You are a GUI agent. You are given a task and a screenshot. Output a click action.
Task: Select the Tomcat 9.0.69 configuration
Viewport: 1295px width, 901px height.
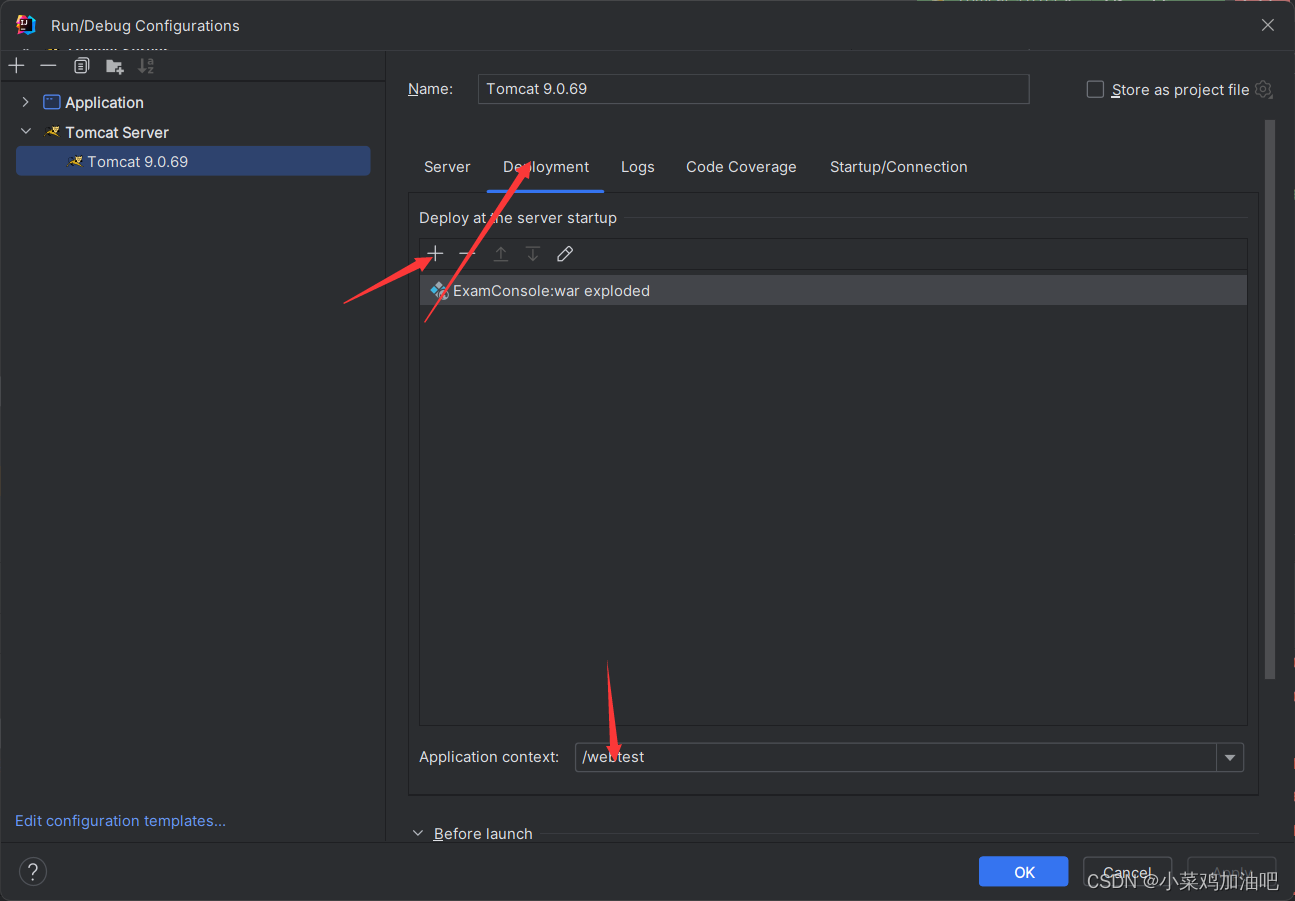tap(193, 161)
